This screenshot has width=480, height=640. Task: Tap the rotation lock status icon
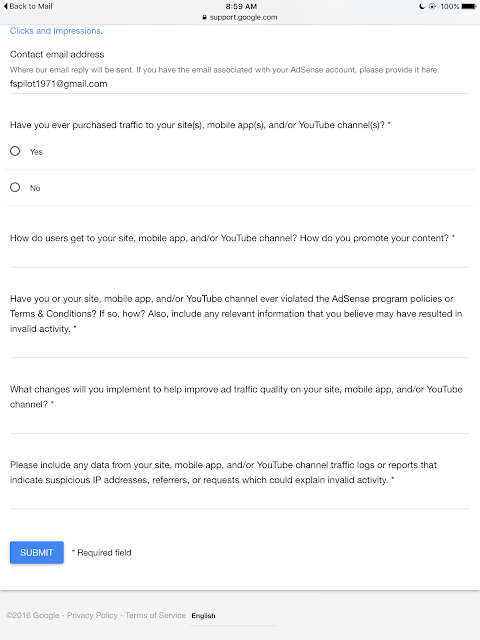[x=432, y=7]
